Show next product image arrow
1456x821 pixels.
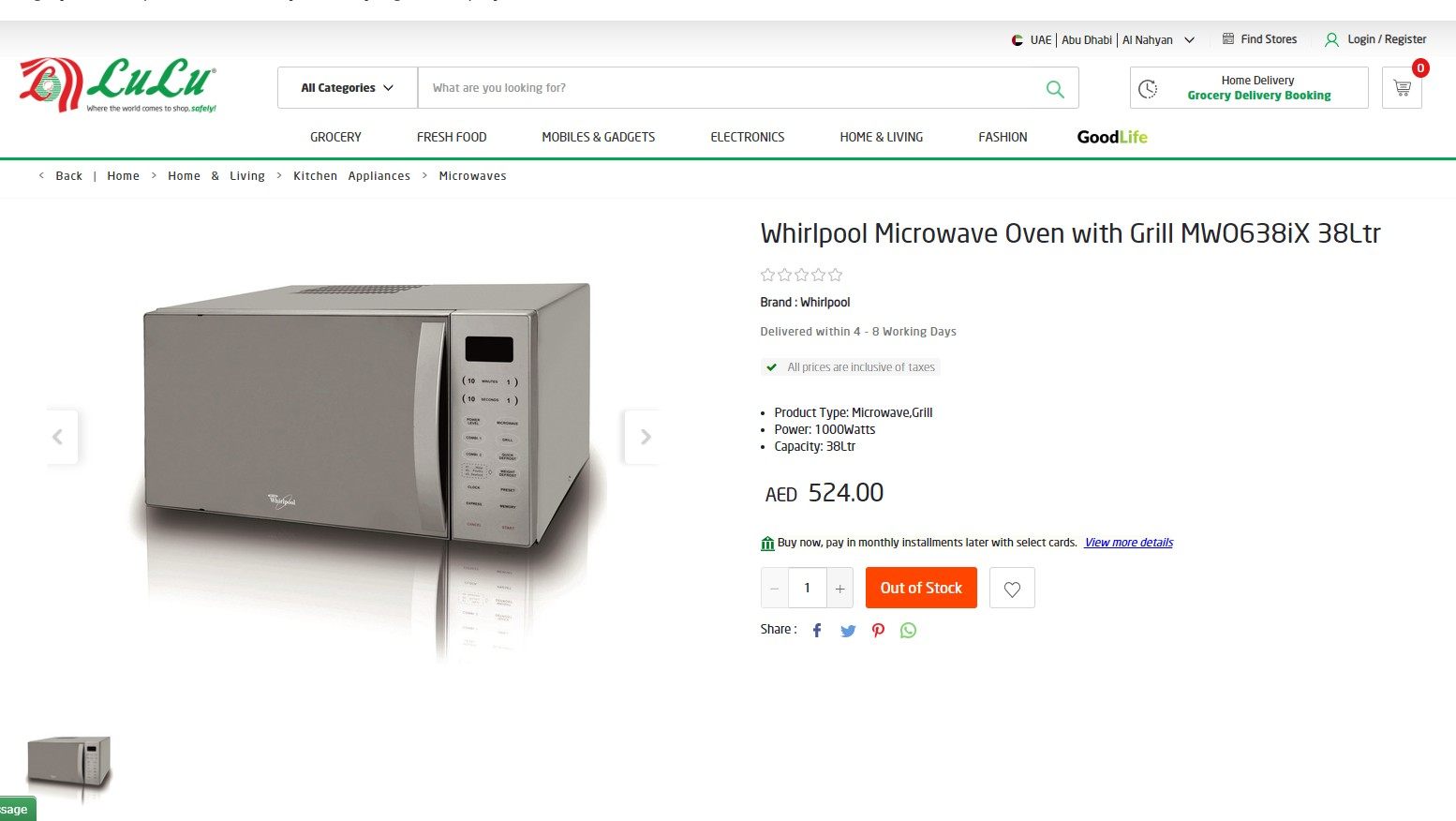coord(645,437)
